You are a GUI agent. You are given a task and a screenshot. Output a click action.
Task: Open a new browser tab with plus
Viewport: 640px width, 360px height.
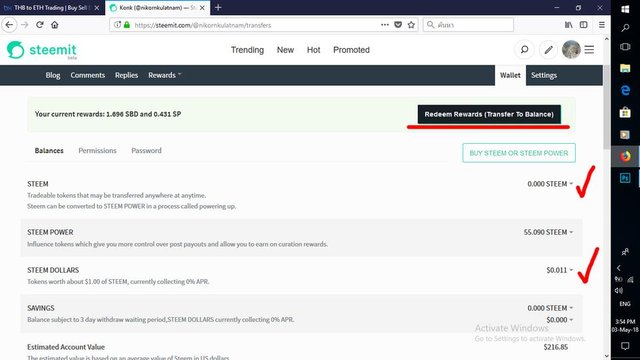[x=218, y=7]
